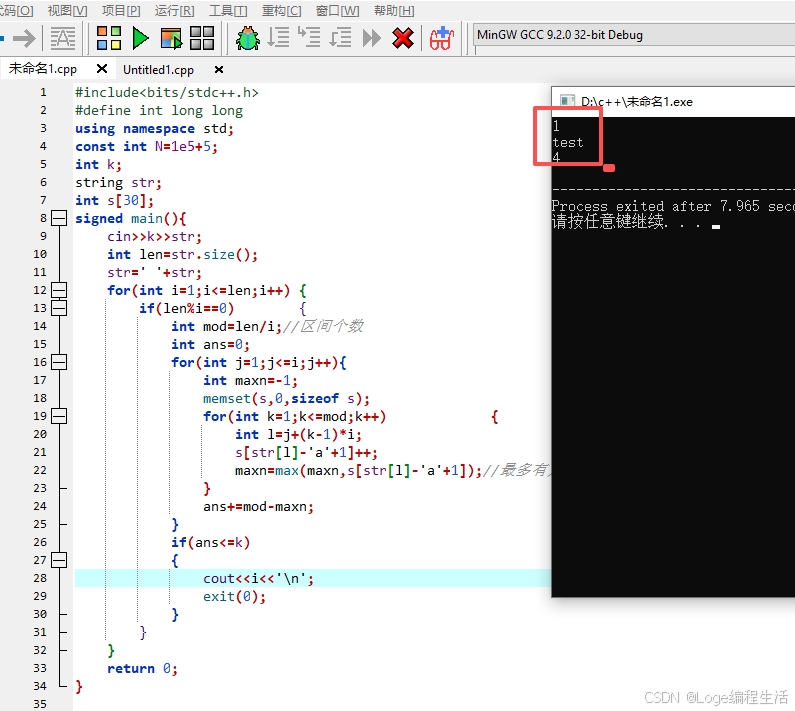795x711 pixels.
Task: Click the reformat code icon
Action: [63, 38]
